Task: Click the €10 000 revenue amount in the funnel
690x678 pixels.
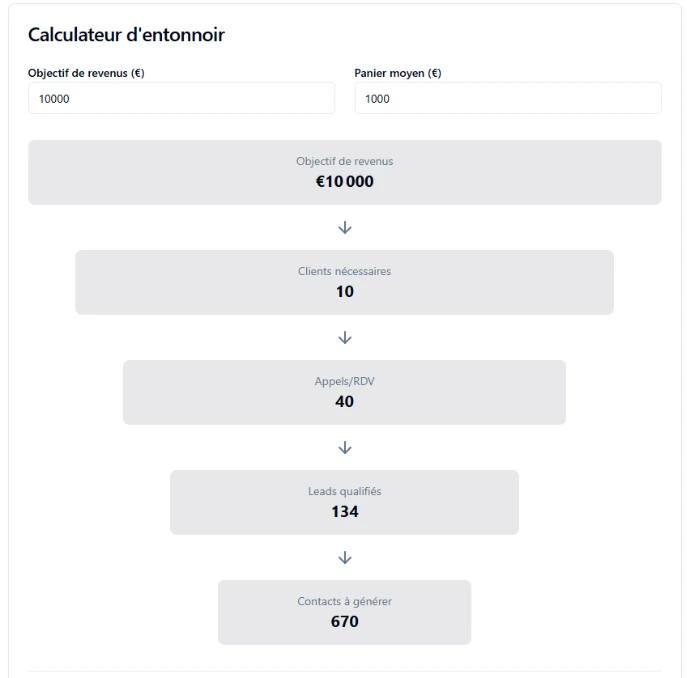Action: (345, 182)
